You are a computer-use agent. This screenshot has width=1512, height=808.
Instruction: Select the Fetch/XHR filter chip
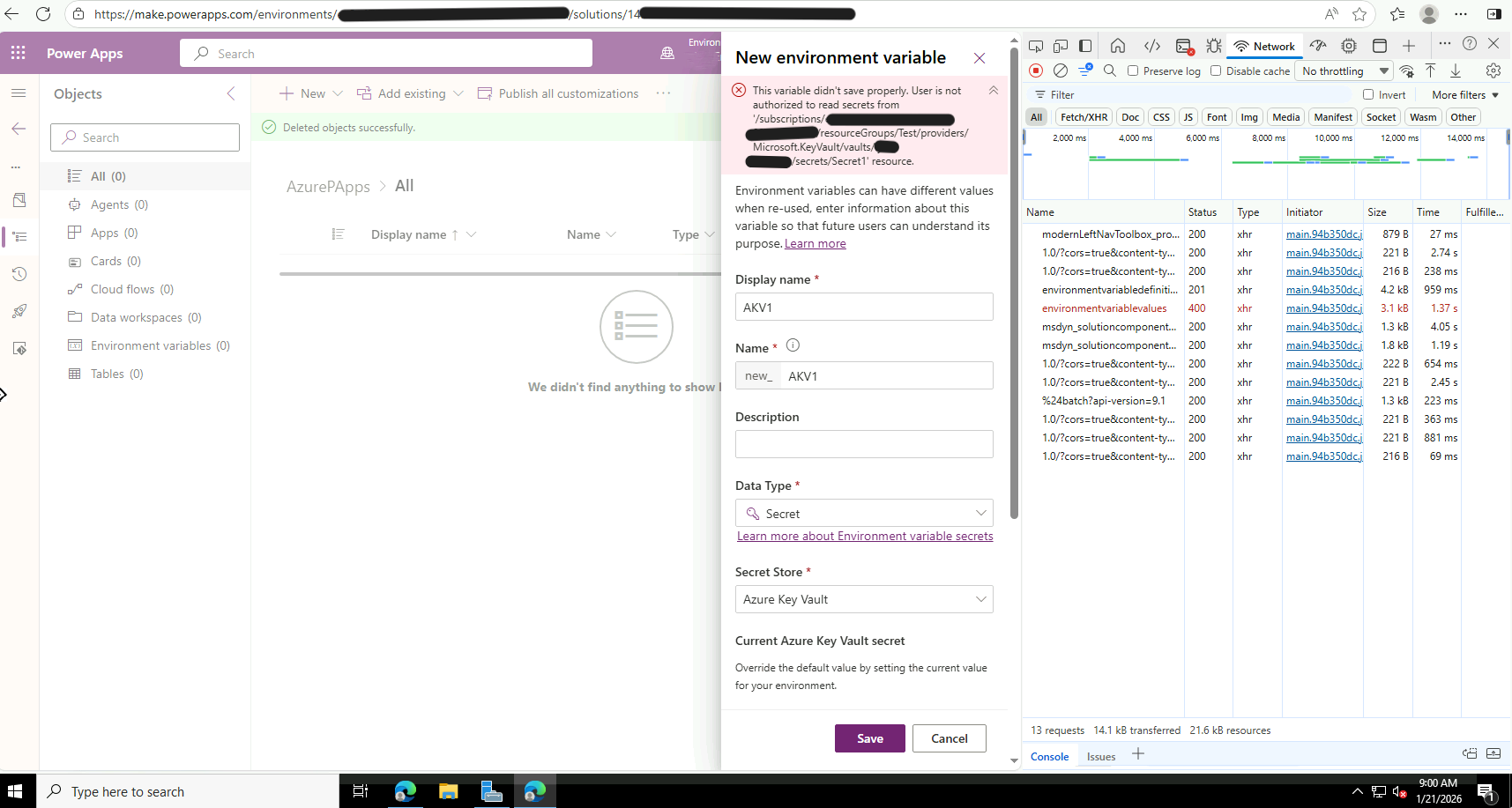1084,117
